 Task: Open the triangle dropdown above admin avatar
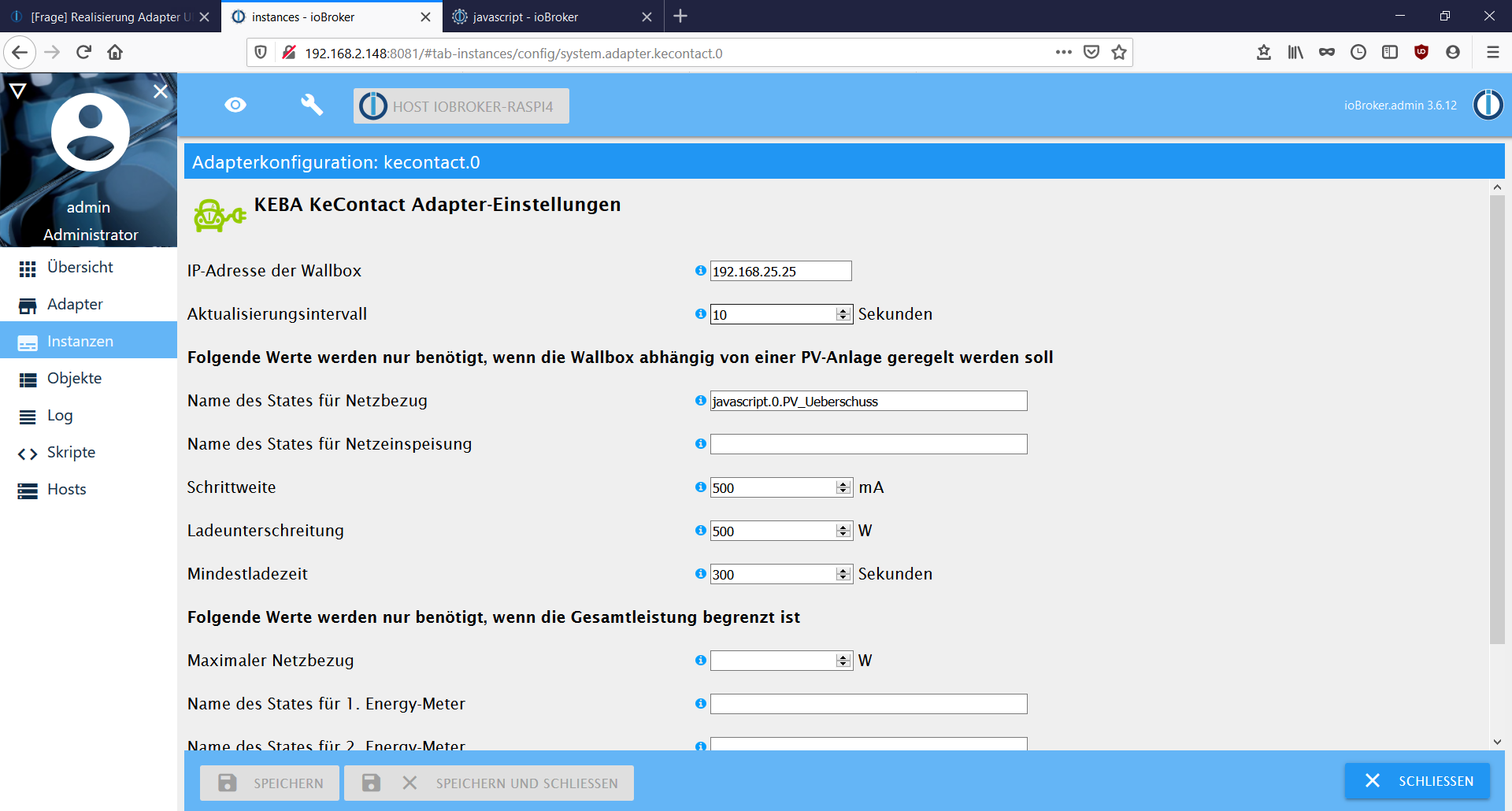point(18,91)
